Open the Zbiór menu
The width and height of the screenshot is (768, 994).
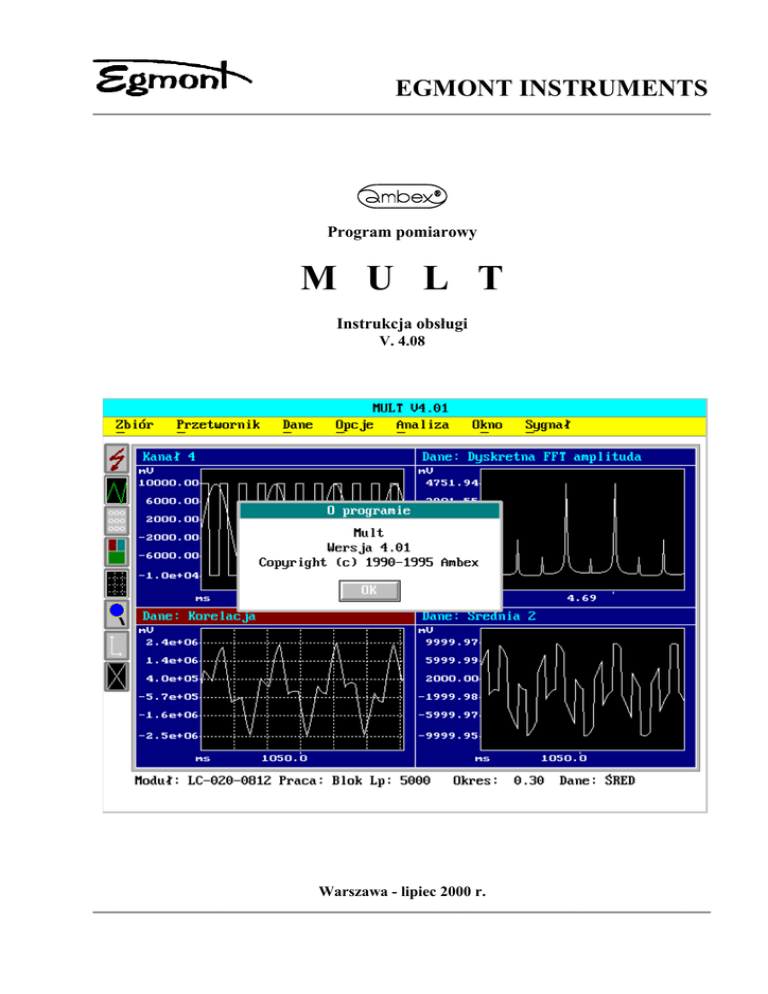pyautogui.click(x=134, y=425)
